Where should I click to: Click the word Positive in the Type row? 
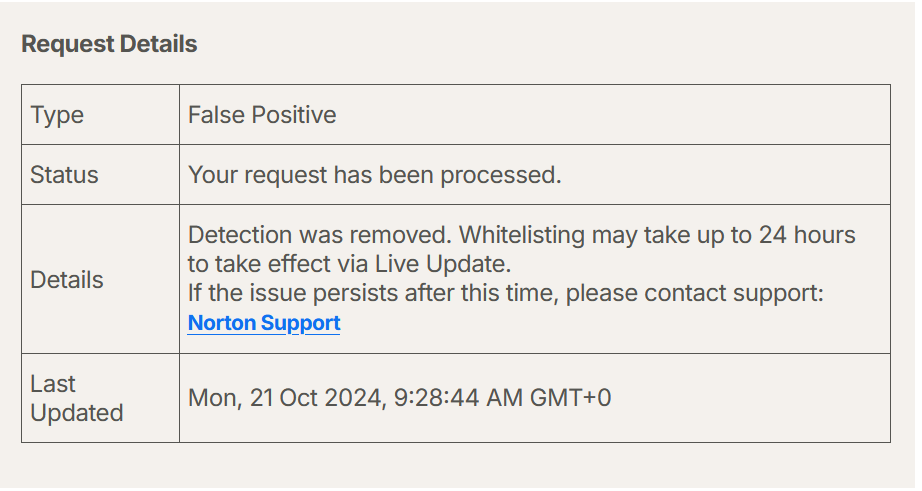point(294,115)
